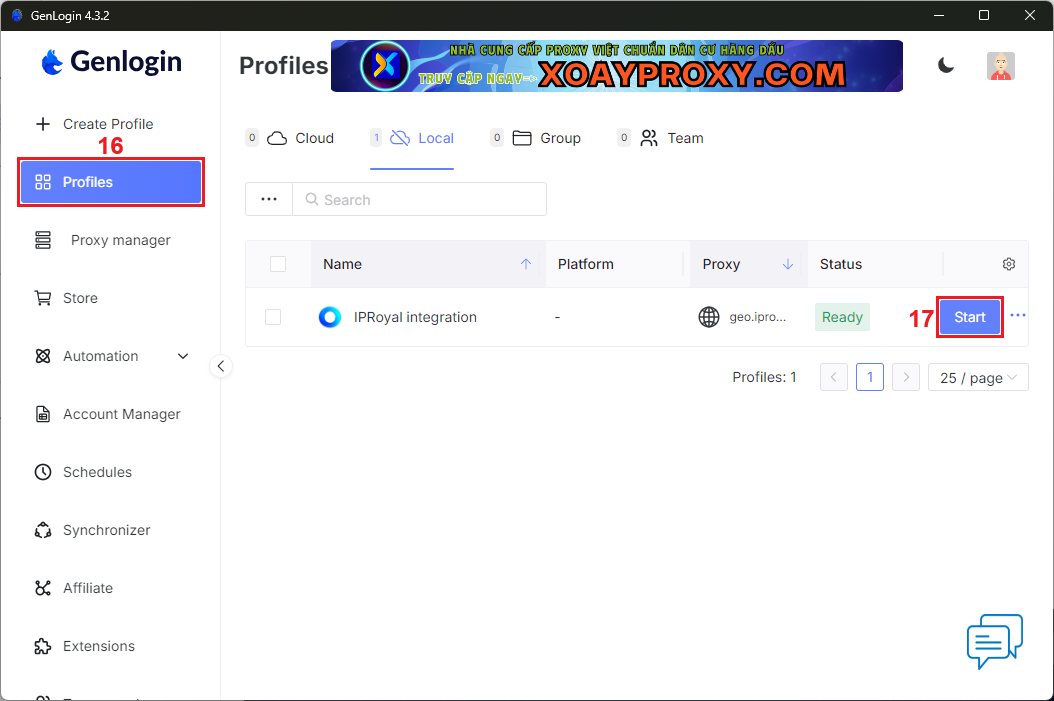Open the table settings gear icon
1054x701 pixels.
1008,264
